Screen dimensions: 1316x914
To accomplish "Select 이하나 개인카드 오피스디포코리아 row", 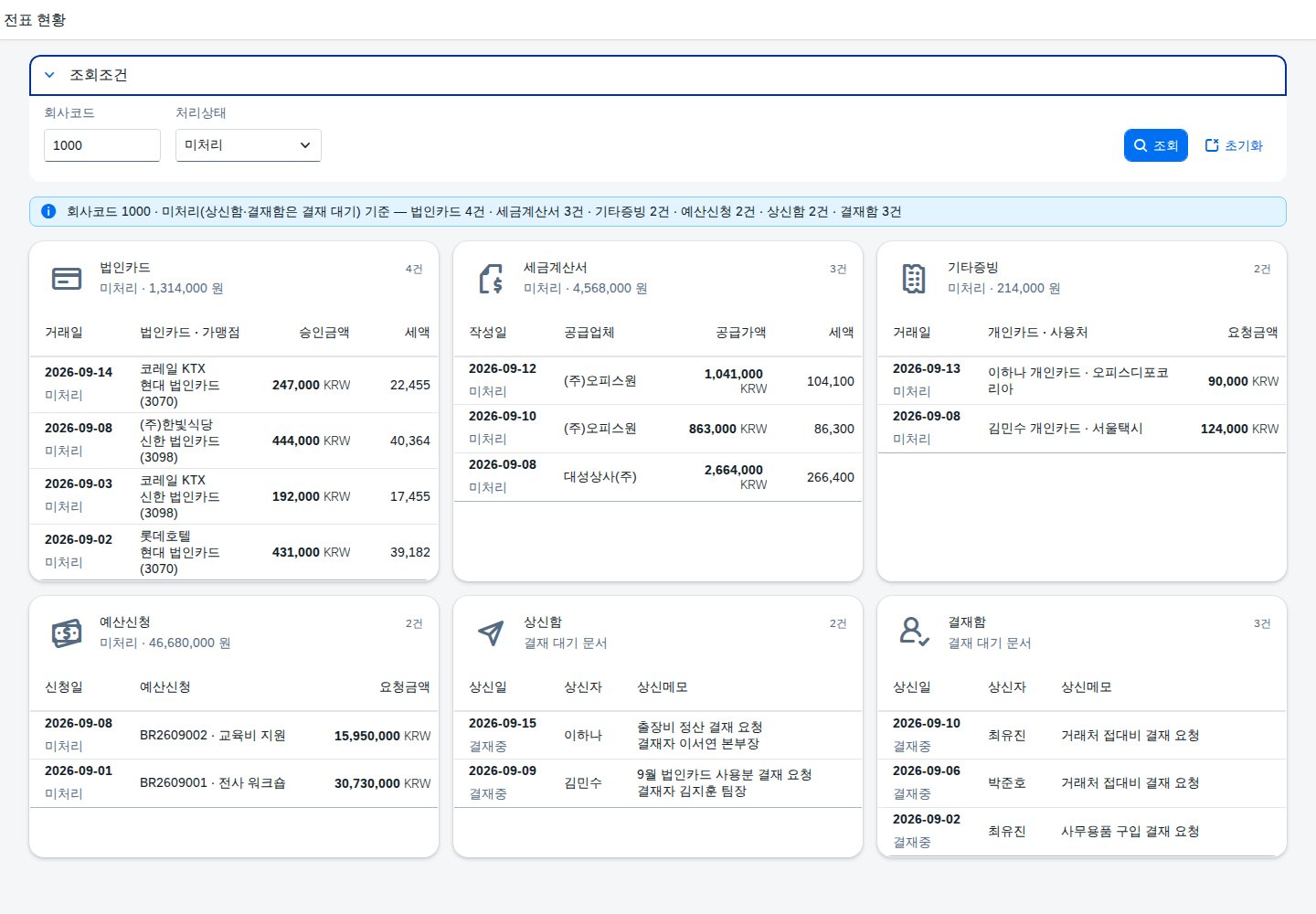I will (x=1082, y=381).
